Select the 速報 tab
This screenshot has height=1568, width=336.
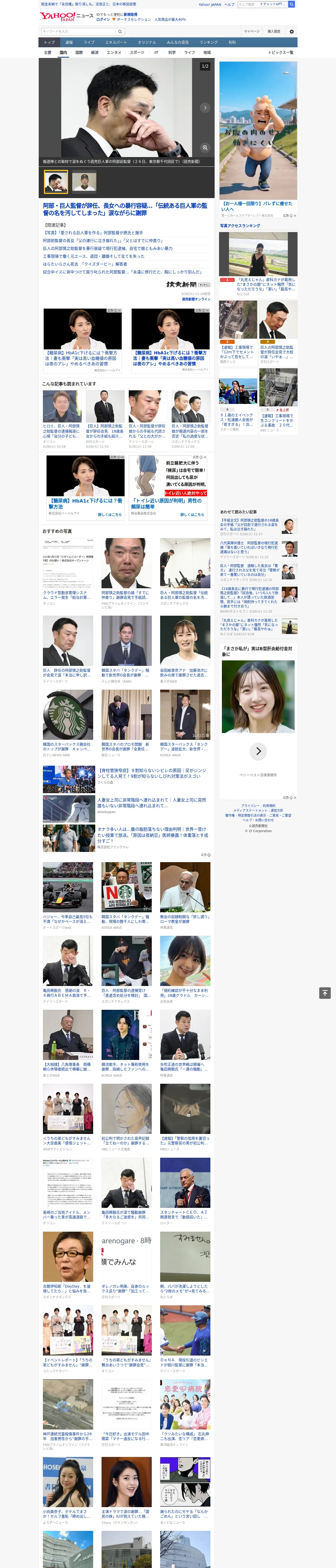(x=69, y=43)
